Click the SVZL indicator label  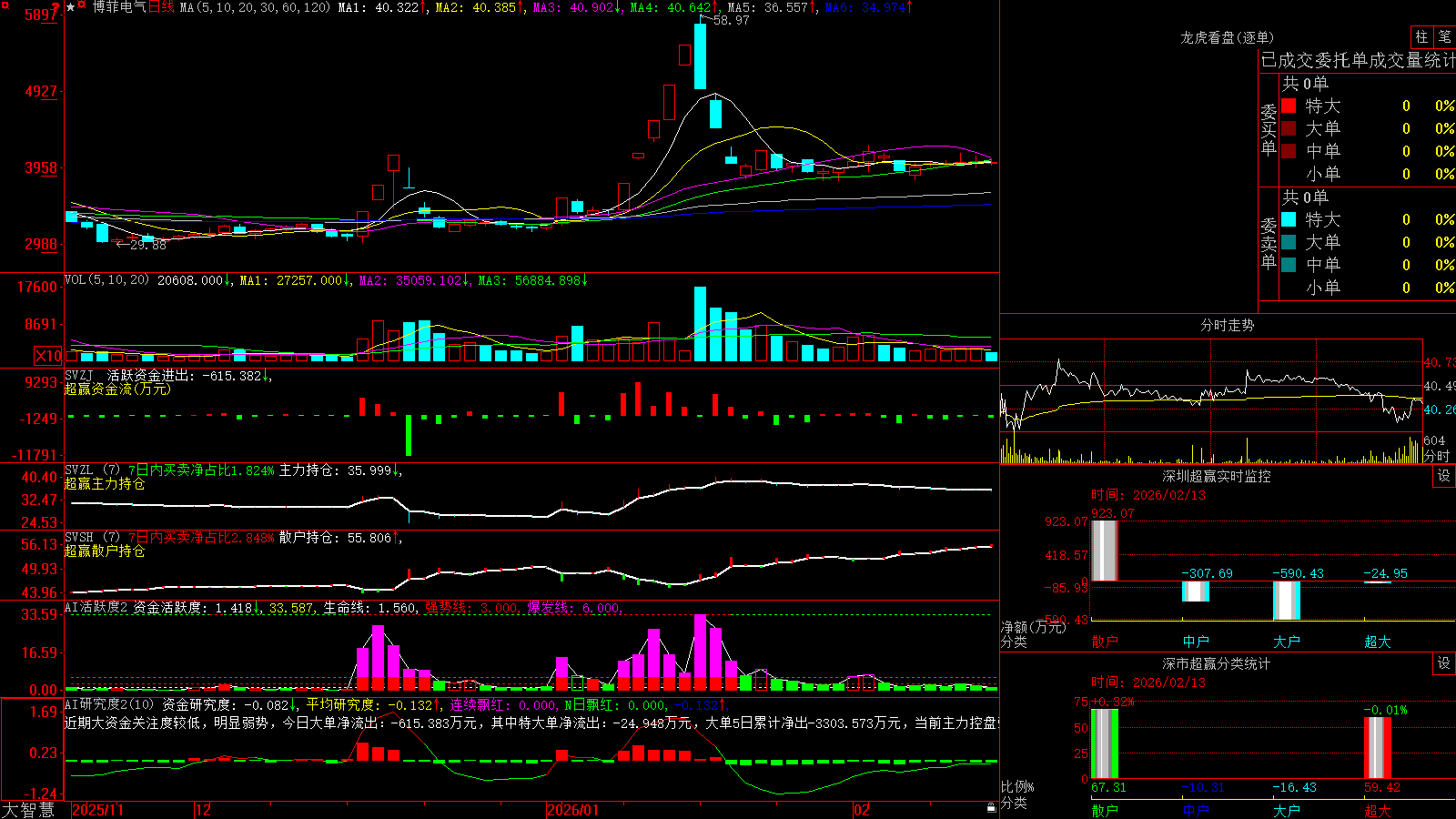tap(79, 470)
